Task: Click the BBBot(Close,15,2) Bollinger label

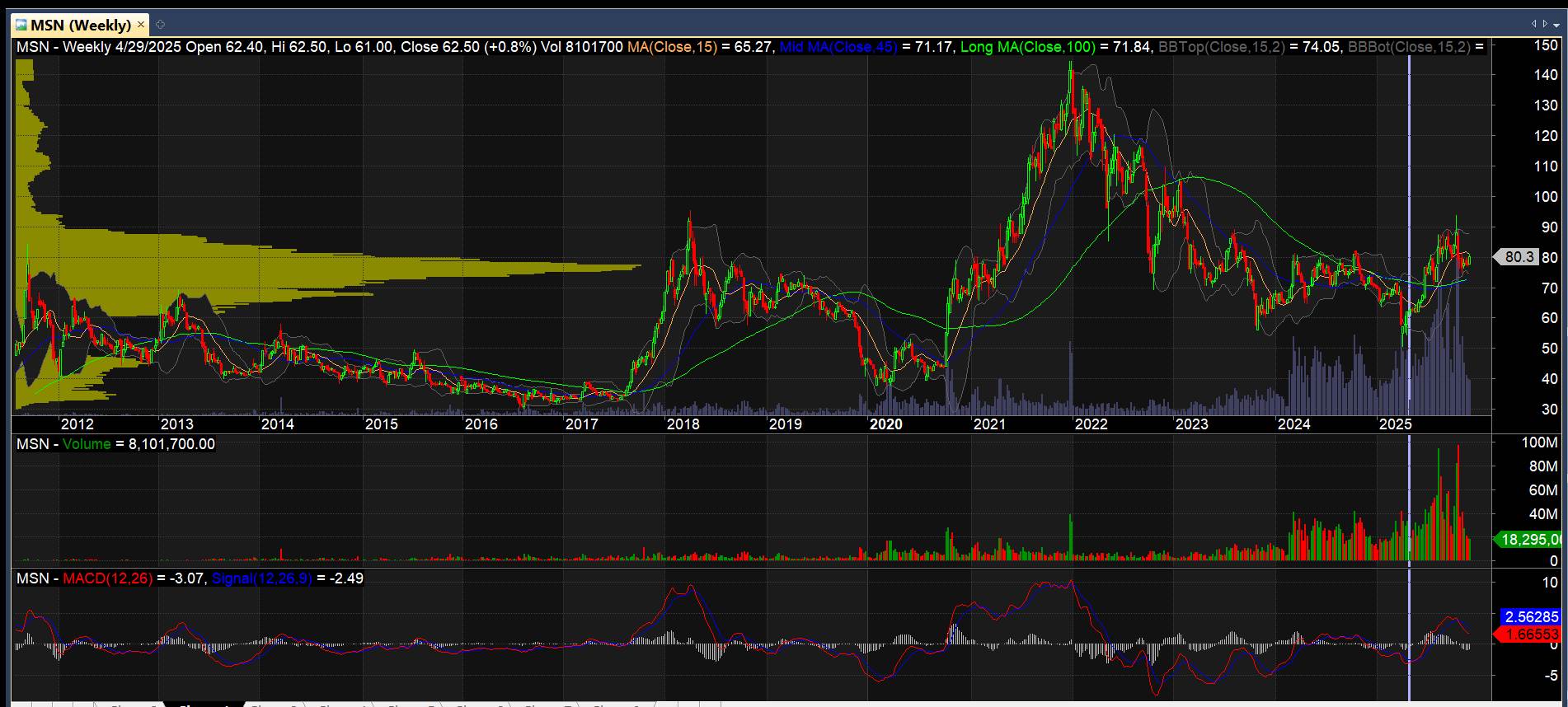Action: click(1408, 47)
